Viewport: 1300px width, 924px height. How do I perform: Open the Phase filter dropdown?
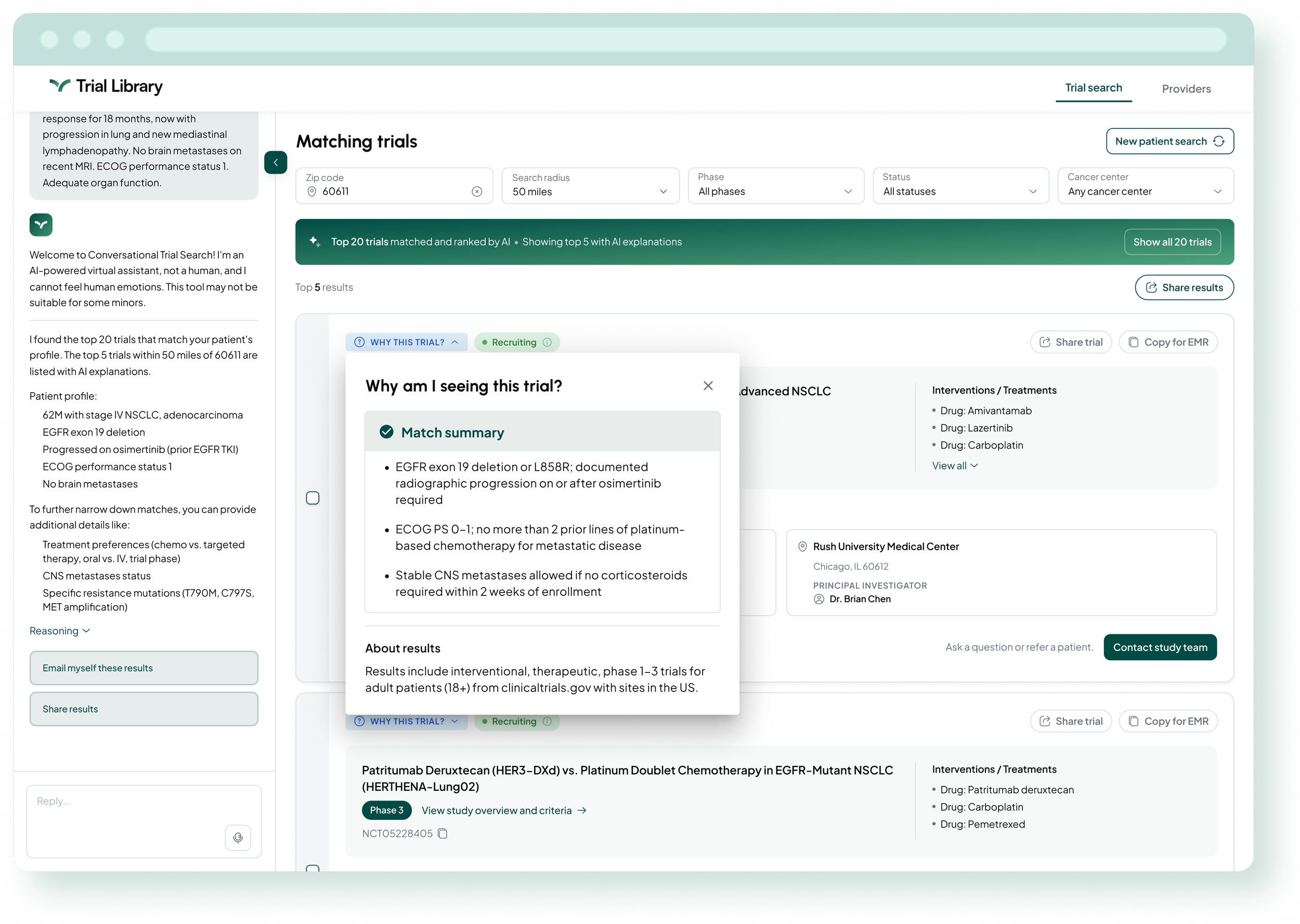pyautogui.click(x=775, y=186)
